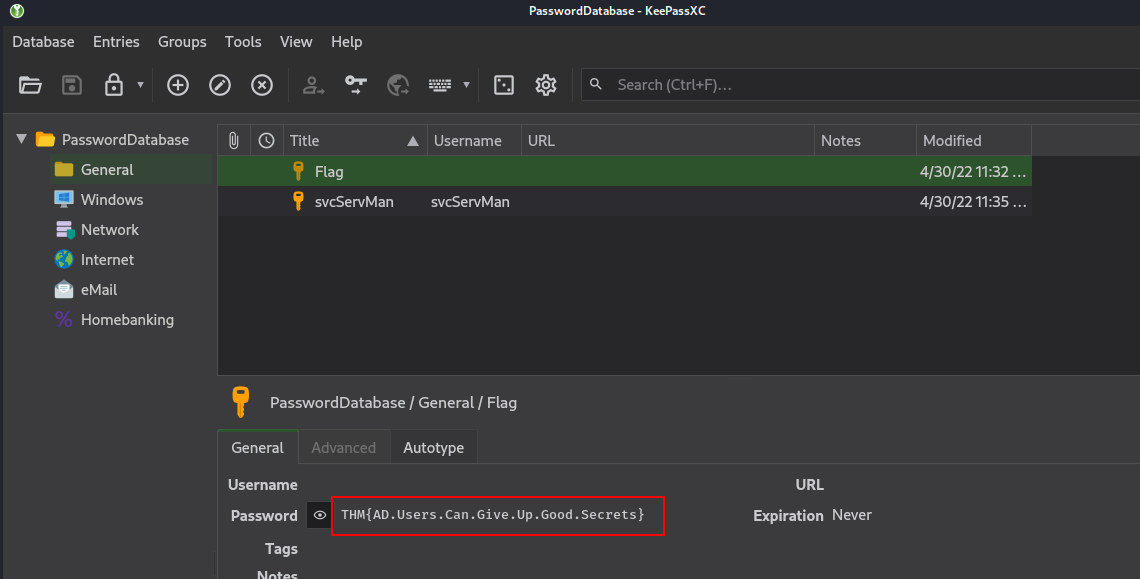This screenshot has width=1140, height=579.
Task: Click Flag modified date 4/30/22 11:32
Action: pyautogui.click(x=973, y=172)
